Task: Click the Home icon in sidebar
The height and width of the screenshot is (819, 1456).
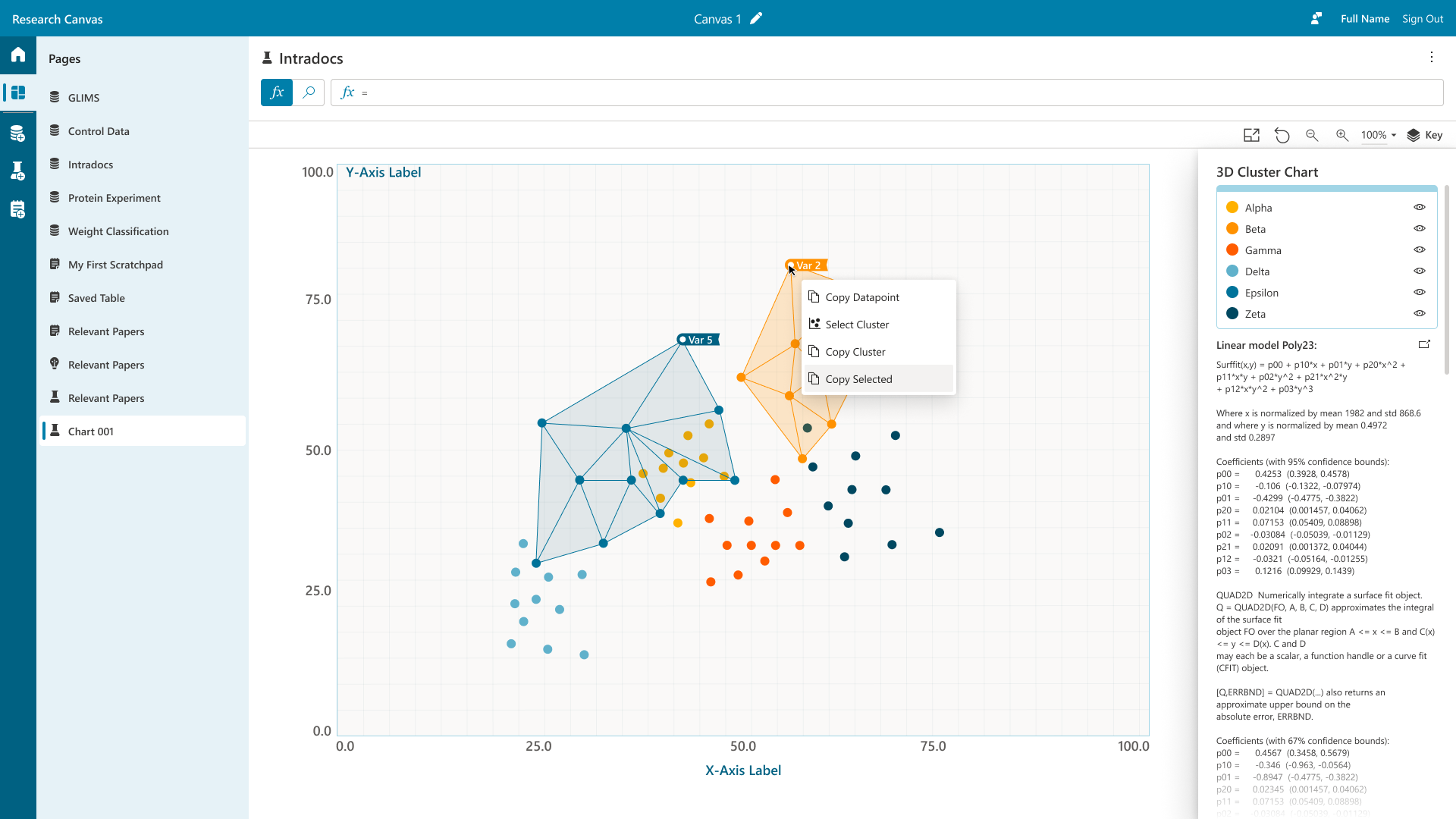Action: (18, 55)
